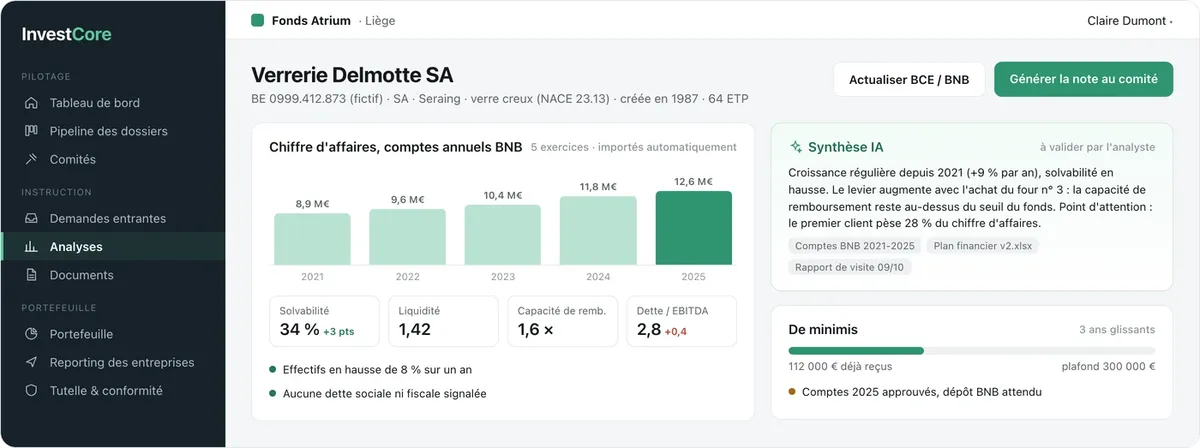Click the 2024 revenue bar
The width and height of the screenshot is (1200, 448).
pyautogui.click(x=598, y=230)
